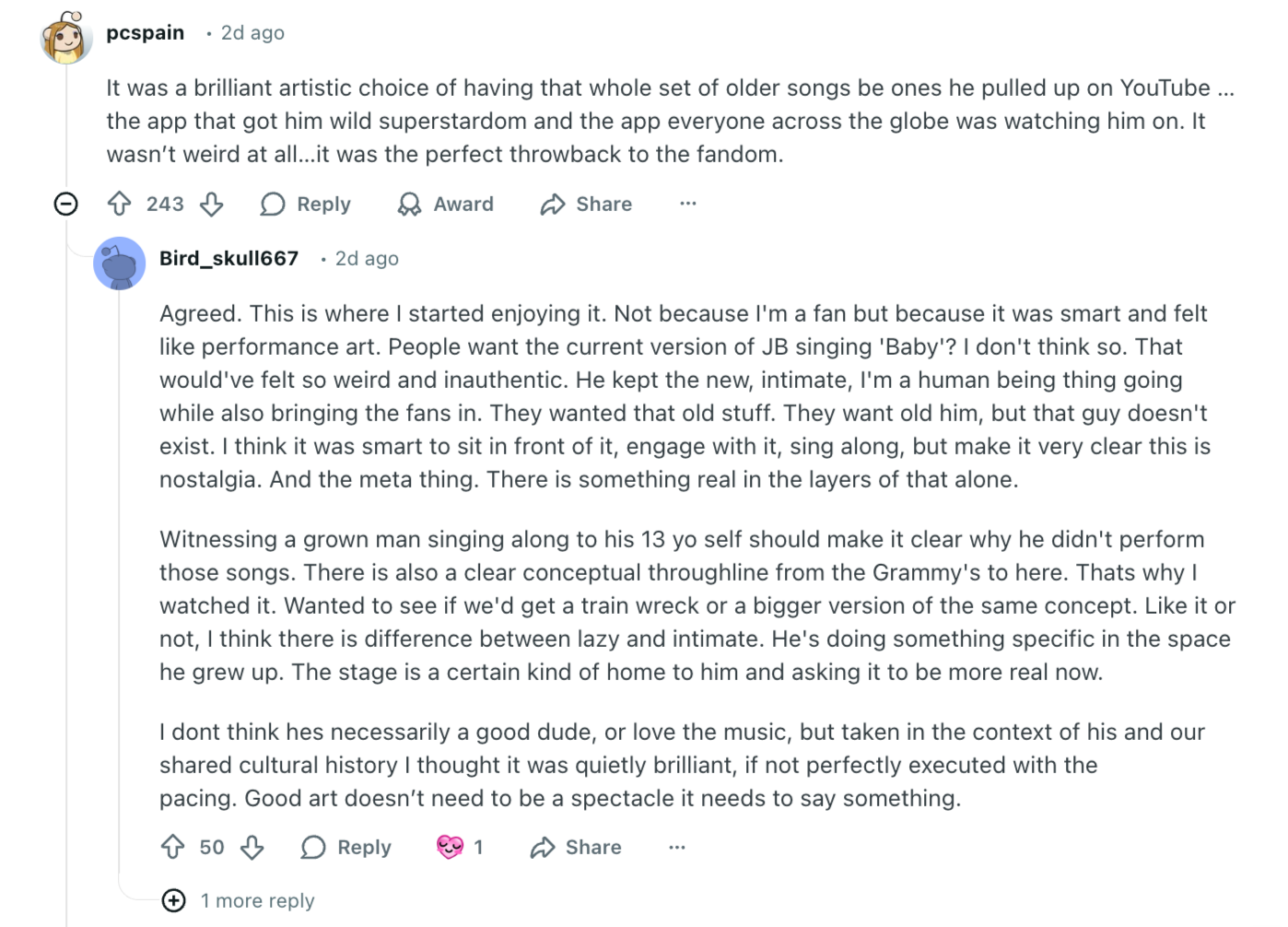Open pcspain's avatar profile
This screenshot has height=927, width=1288.
click(x=65, y=38)
